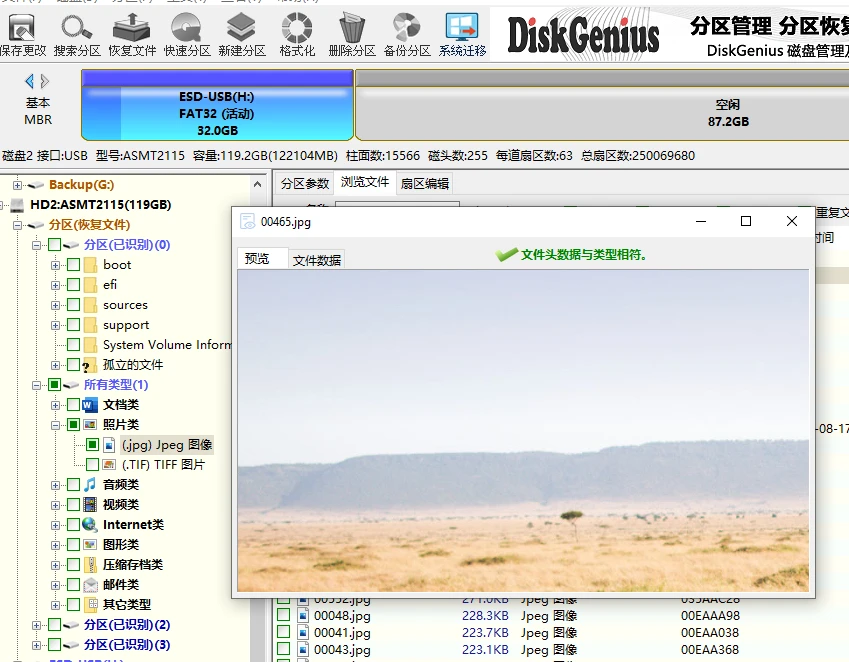Select the (.jpg) Jpeg 图像 tree item
This screenshot has height=662, width=849.
point(167,445)
